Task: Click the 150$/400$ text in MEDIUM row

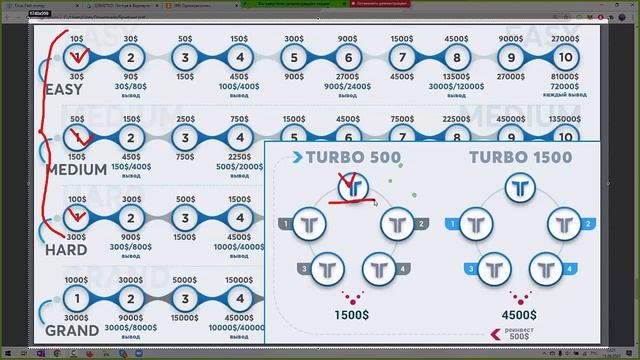Action: point(131,167)
